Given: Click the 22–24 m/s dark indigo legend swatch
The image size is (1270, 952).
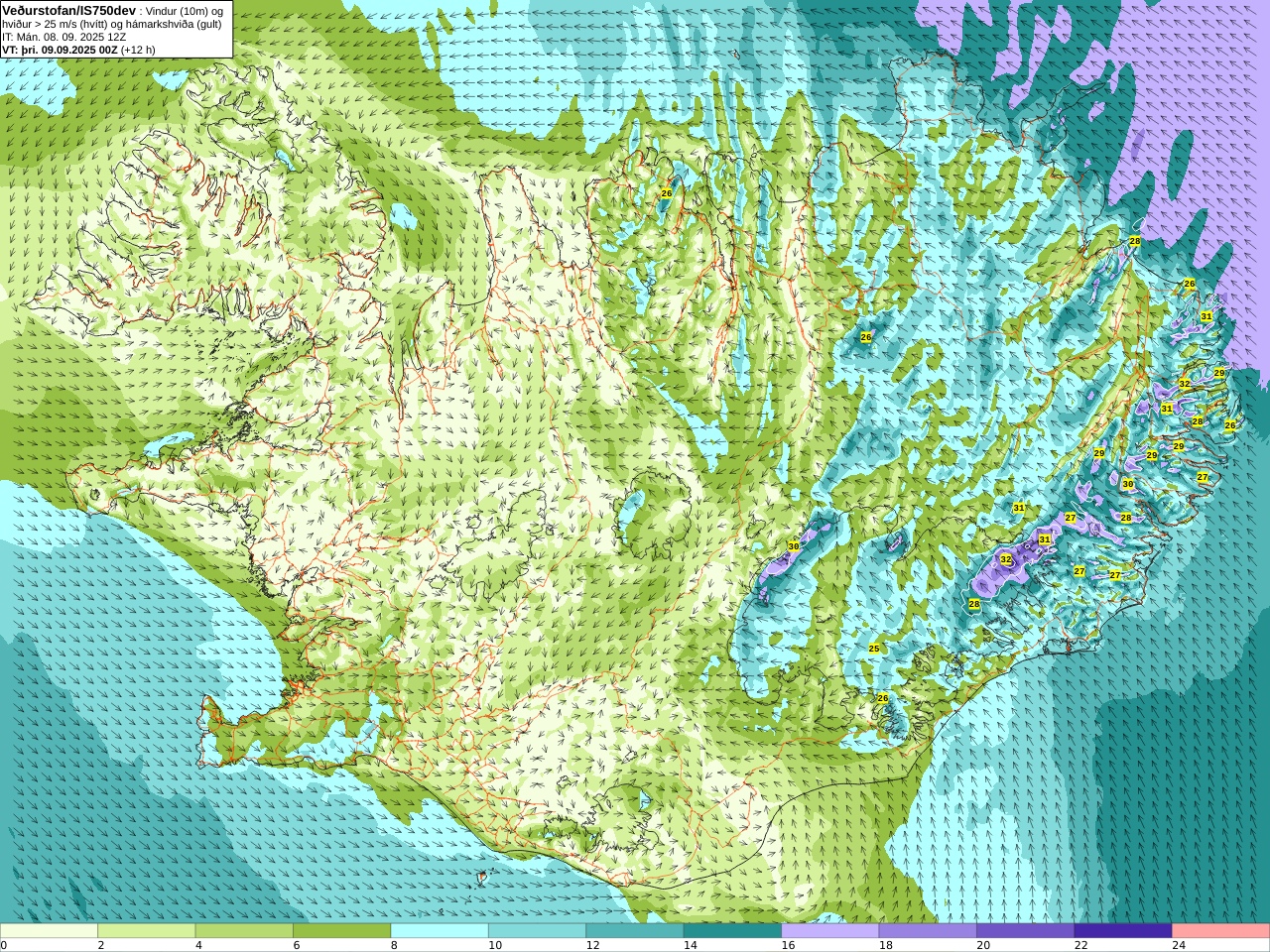Looking at the screenshot, I should [x=1123, y=931].
